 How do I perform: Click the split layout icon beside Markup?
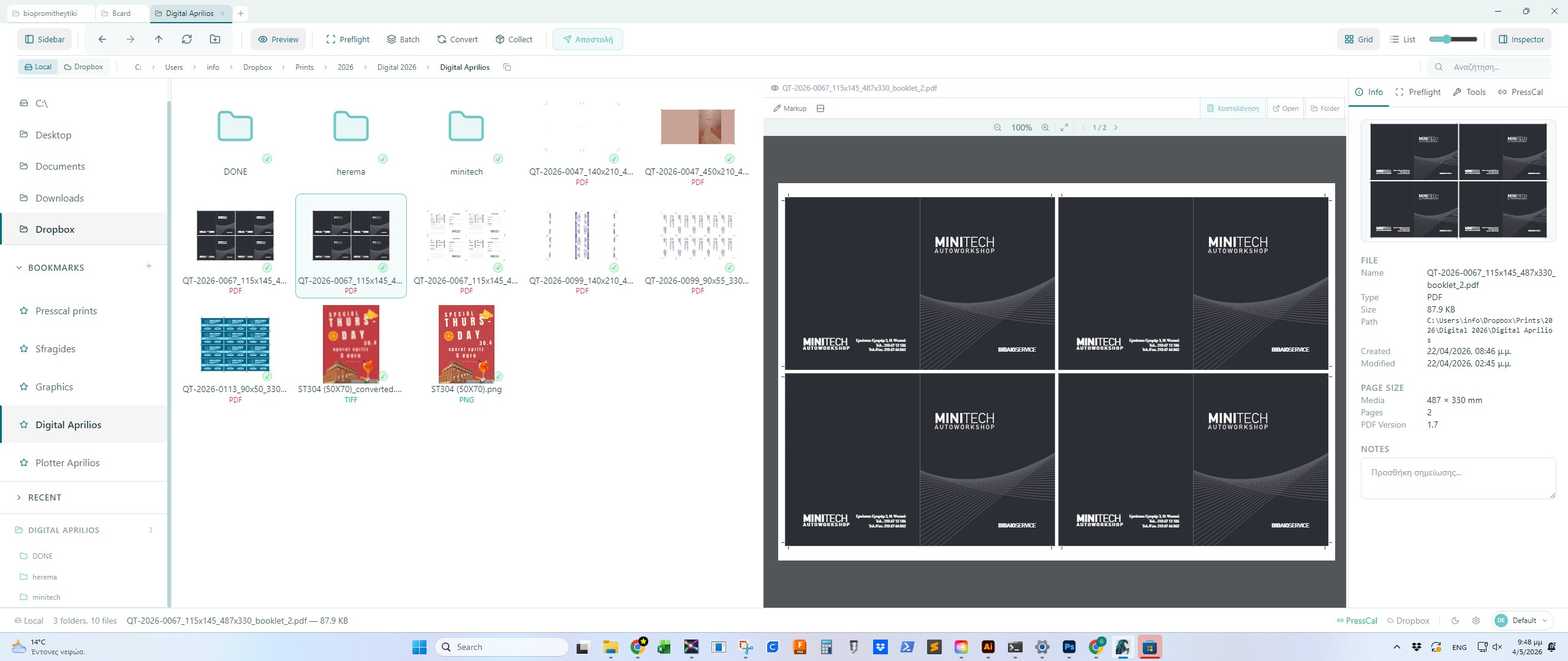pos(820,108)
